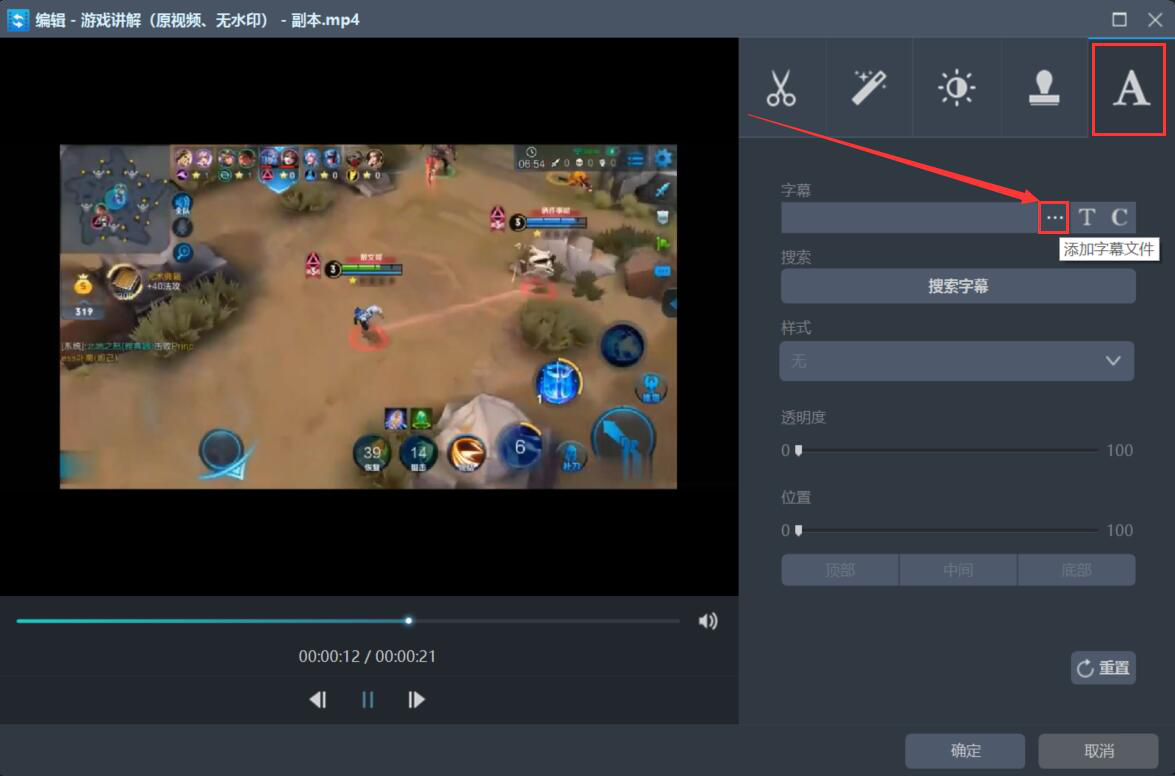
Task: Click the 位置 slider handle
Action: (x=799, y=530)
